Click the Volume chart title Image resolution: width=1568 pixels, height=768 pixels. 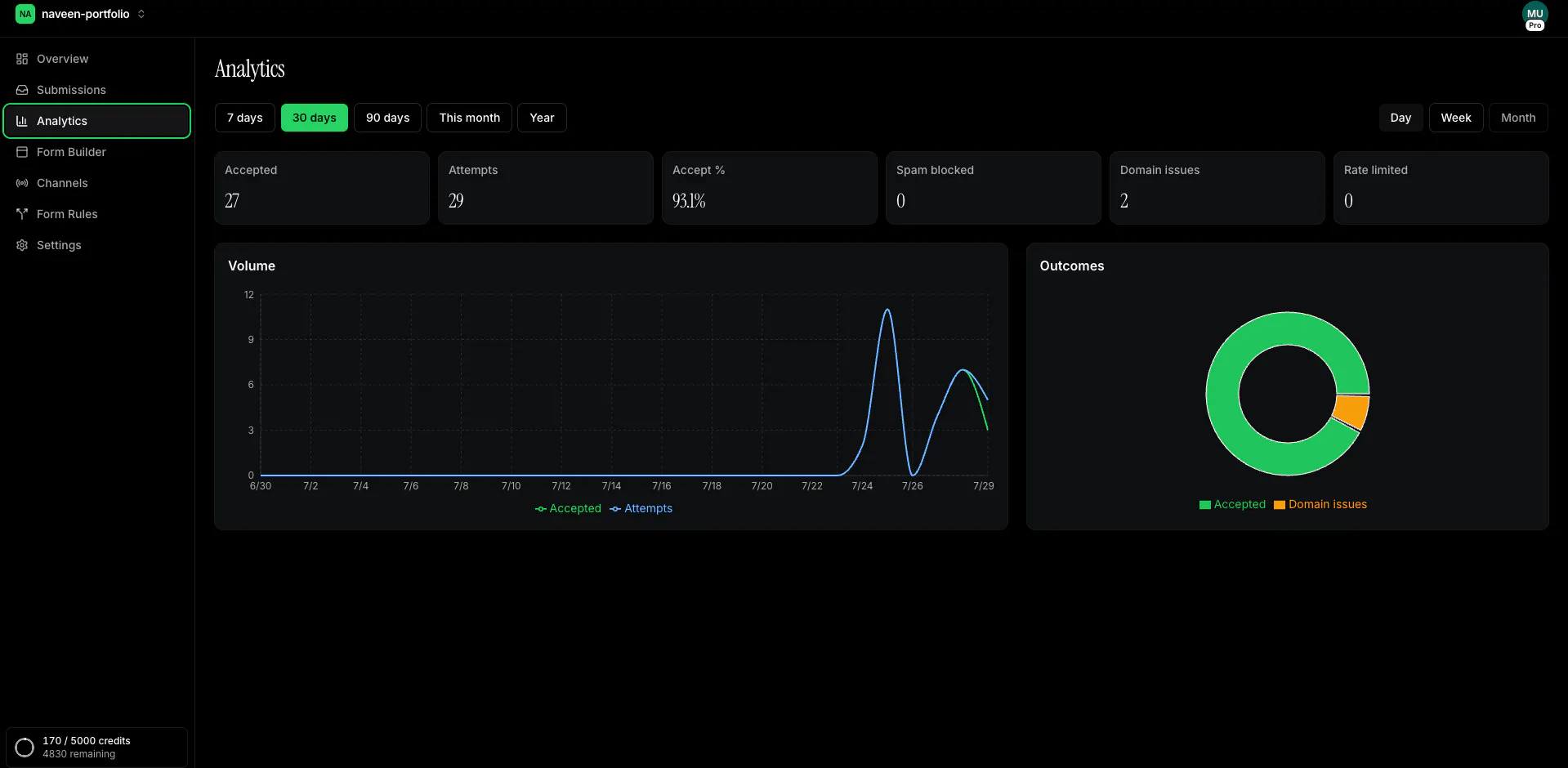point(252,266)
